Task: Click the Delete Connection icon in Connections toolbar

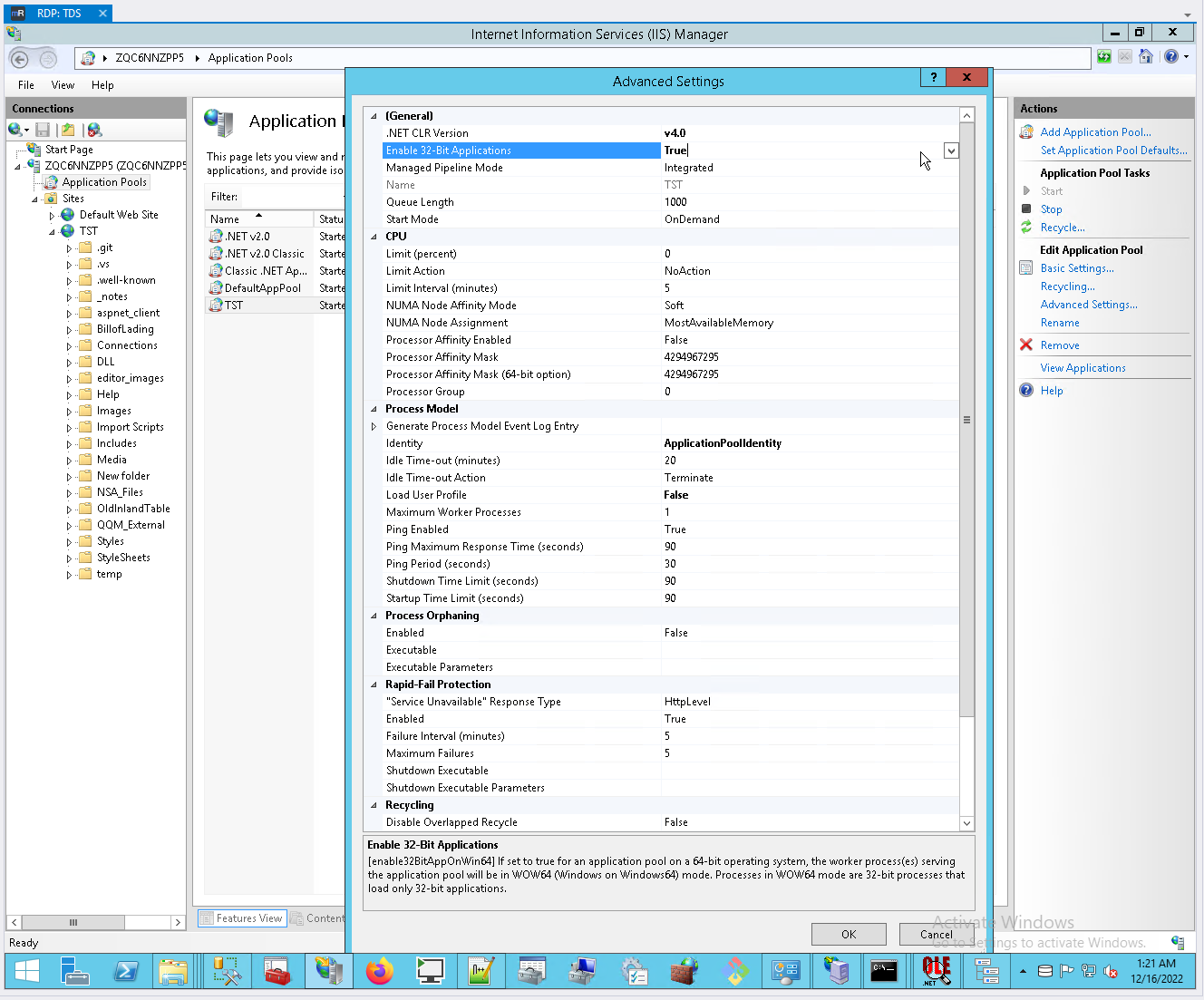Action: click(94, 130)
